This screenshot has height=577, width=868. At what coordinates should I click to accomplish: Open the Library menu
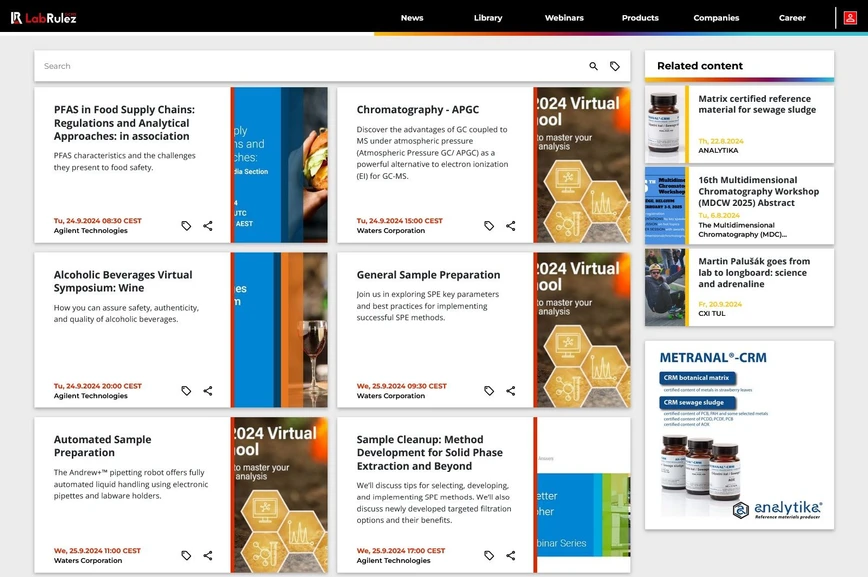click(x=488, y=18)
